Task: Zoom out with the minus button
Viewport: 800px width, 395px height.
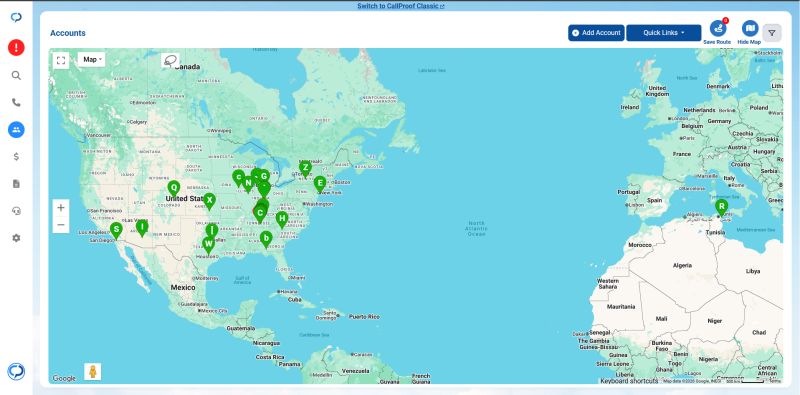Action: point(61,225)
